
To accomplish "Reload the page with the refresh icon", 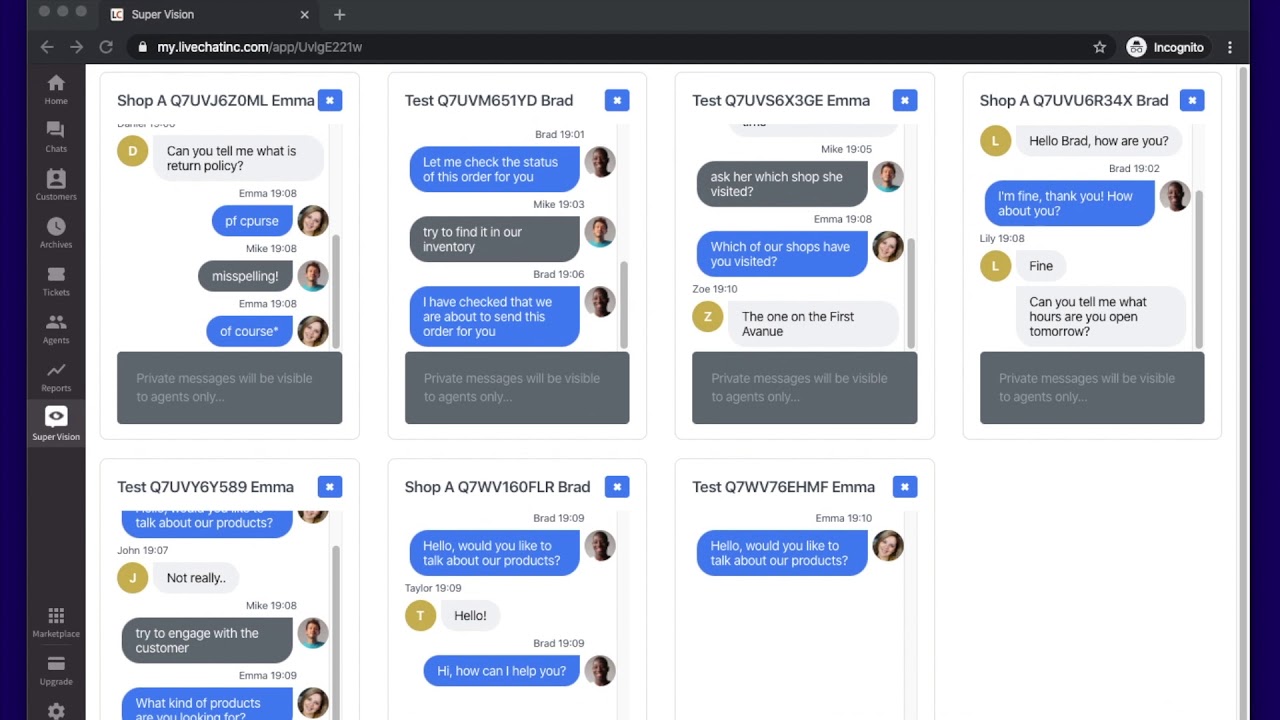I will coord(106,47).
